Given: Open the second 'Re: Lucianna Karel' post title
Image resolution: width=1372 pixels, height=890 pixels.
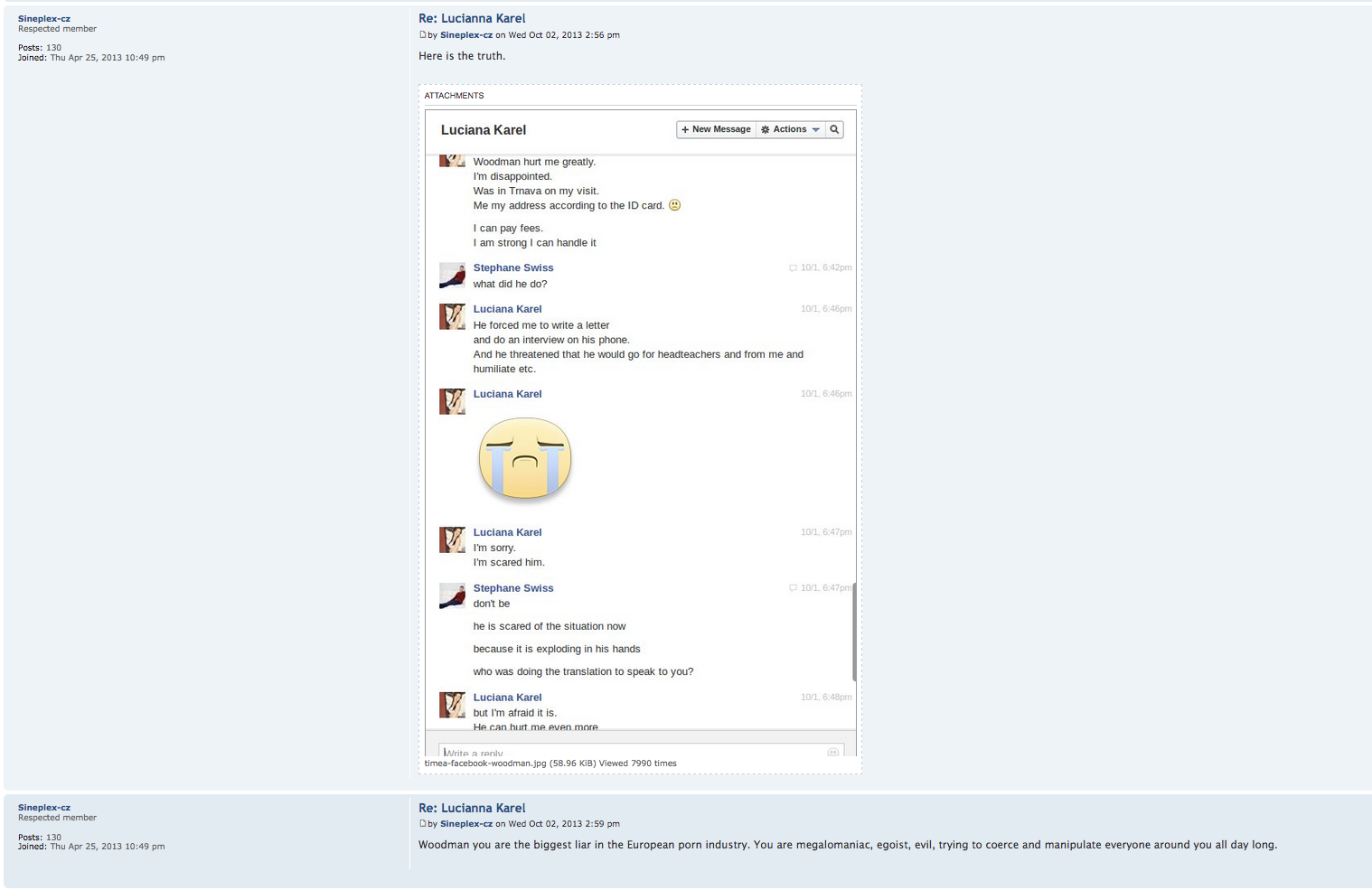Looking at the screenshot, I should (x=472, y=808).
